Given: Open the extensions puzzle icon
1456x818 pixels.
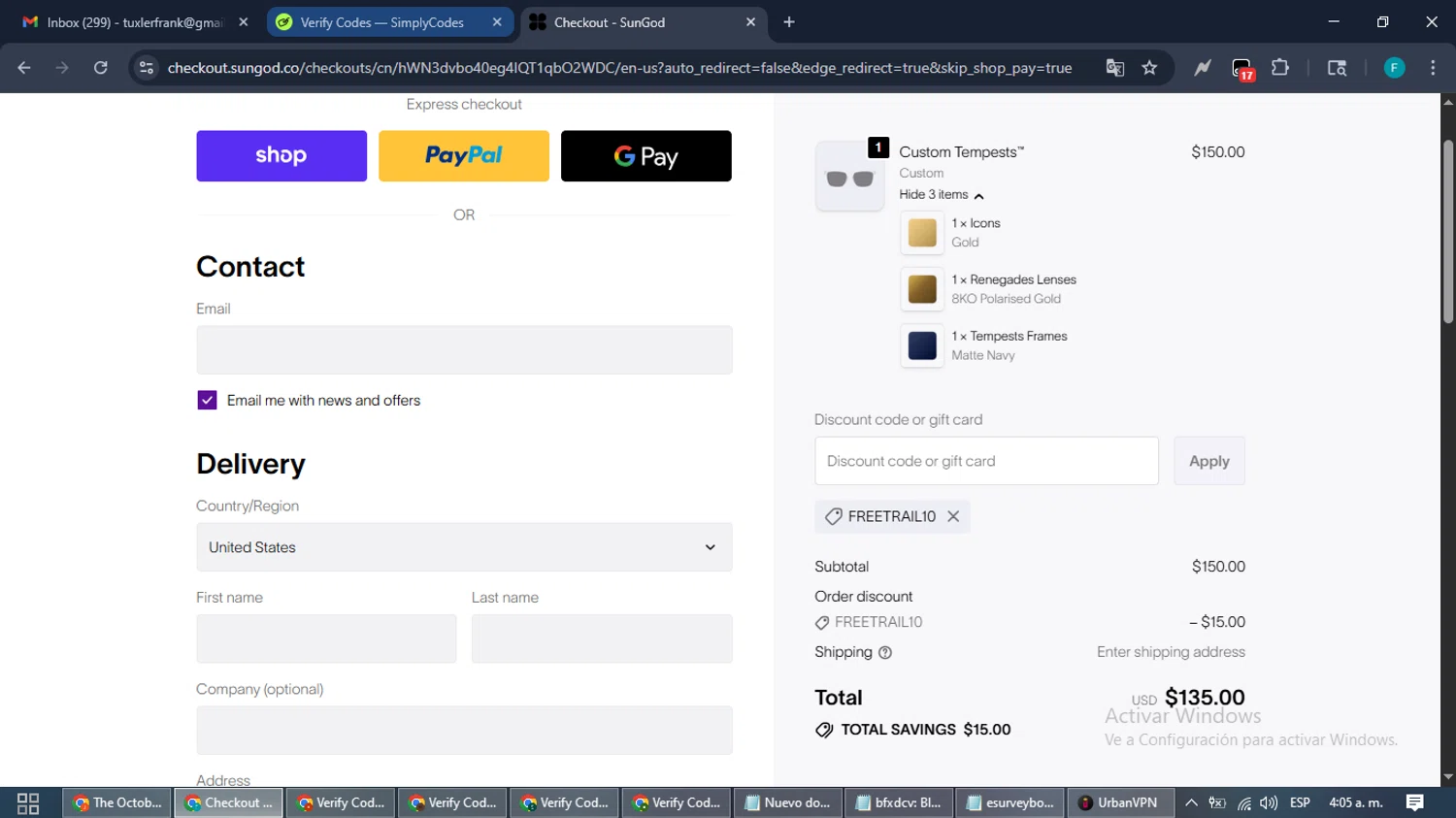Looking at the screenshot, I should [1280, 68].
